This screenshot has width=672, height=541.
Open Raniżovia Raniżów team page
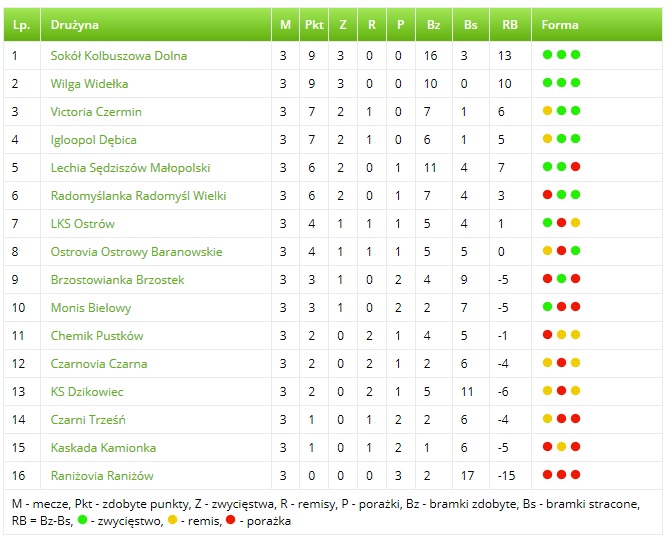pyautogui.click(x=102, y=476)
